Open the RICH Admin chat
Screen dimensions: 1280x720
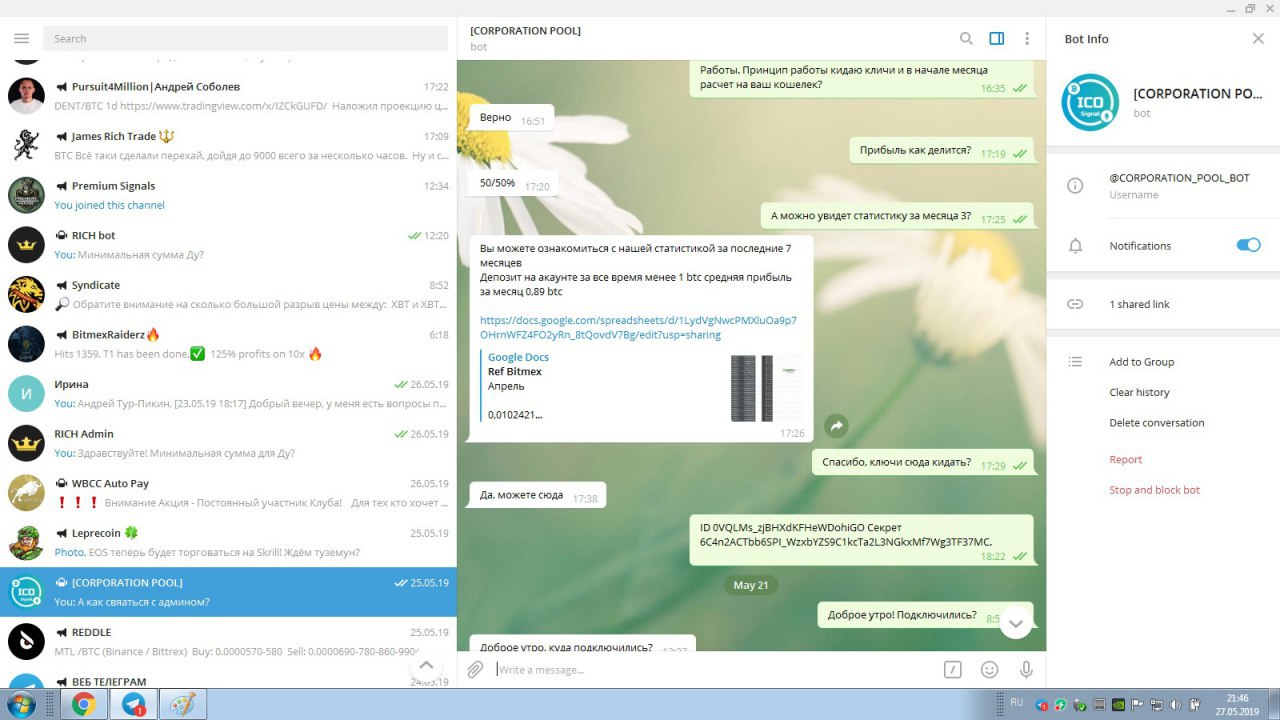click(x=228, y=443)
